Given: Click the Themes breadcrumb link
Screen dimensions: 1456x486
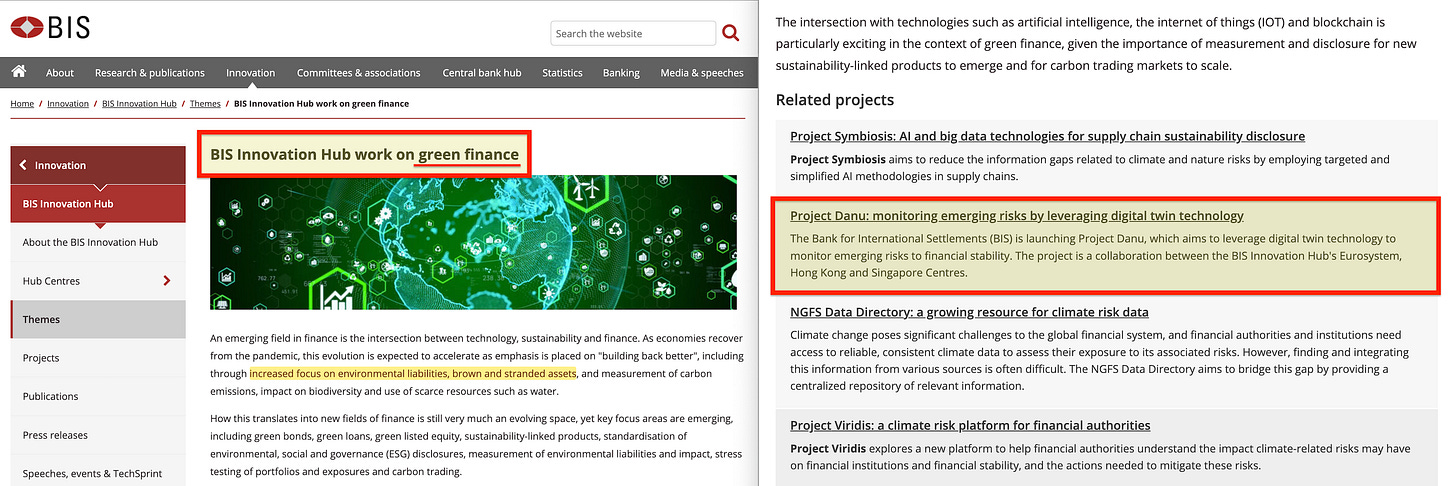Looking at the screenshot, I should (x=205, y=103).
